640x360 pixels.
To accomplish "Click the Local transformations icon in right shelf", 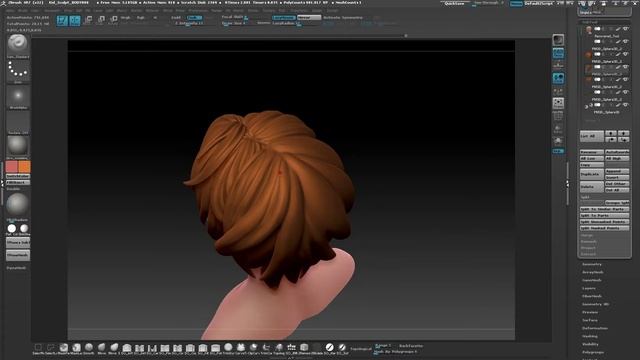I will click(x=558, y=78).
